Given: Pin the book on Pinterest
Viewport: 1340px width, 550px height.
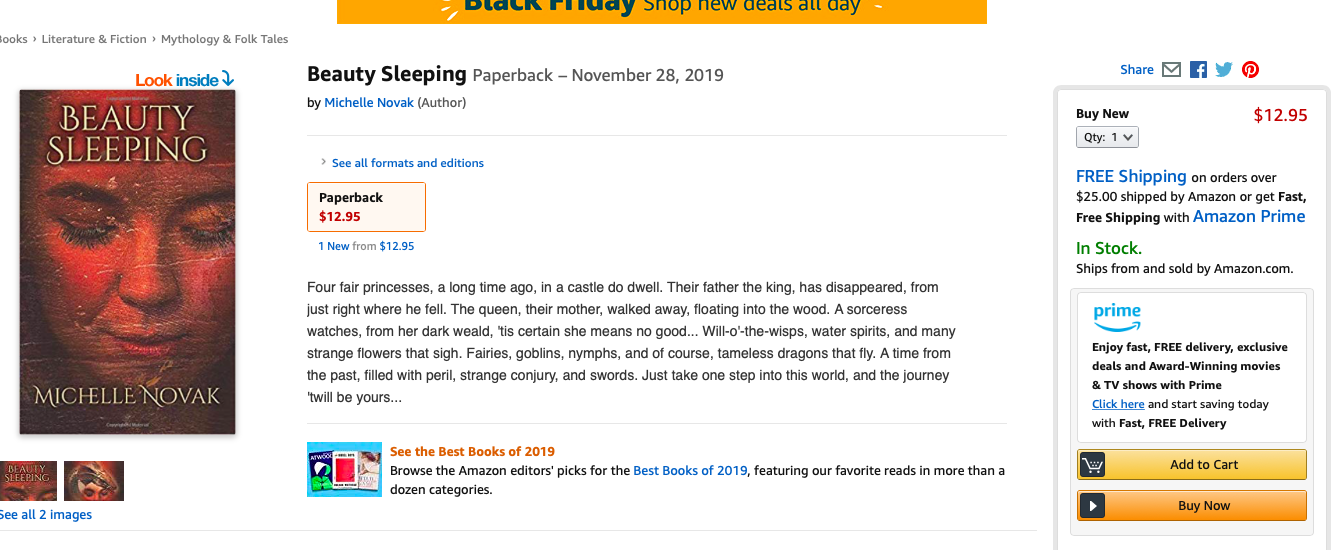Looking at the screenshot, I should pos(1250,70).
